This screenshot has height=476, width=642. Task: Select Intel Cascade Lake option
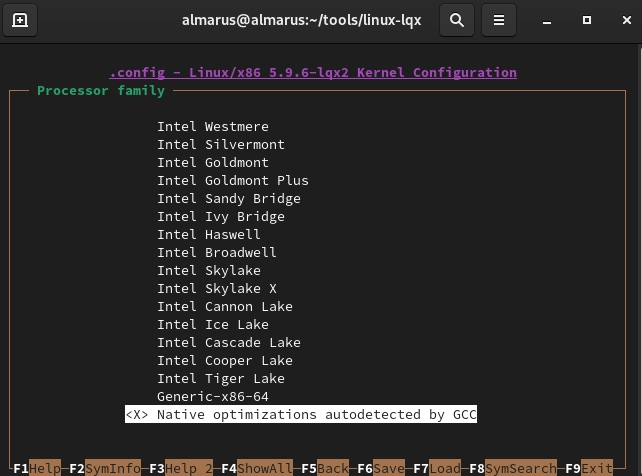(x=229, y=343)
